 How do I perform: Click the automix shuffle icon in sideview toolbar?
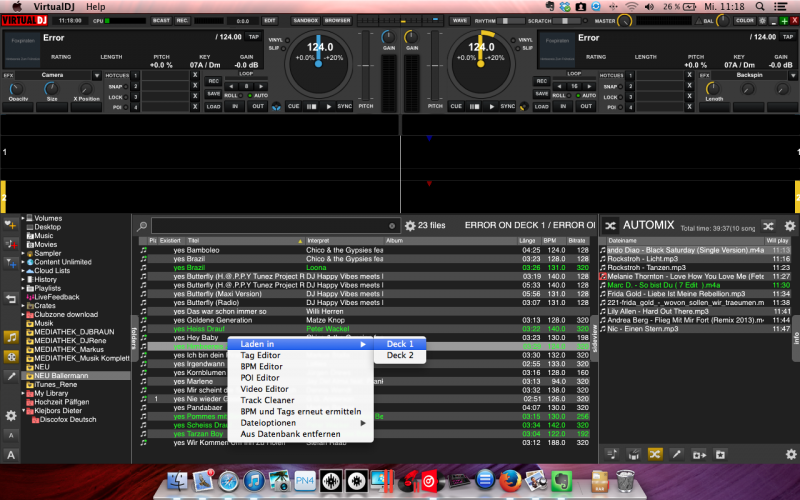[653, 453]
